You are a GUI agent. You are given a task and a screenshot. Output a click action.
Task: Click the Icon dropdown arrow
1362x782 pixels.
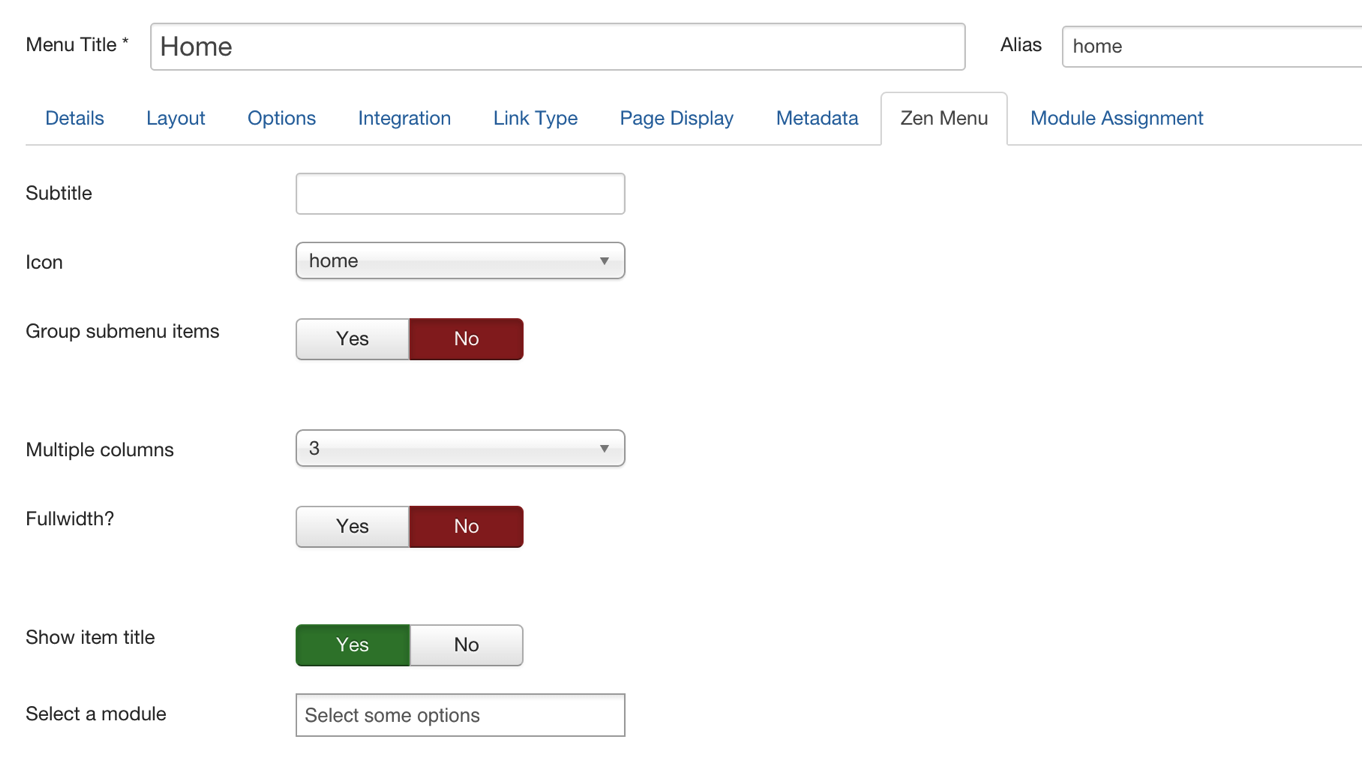tap(604, 261)
